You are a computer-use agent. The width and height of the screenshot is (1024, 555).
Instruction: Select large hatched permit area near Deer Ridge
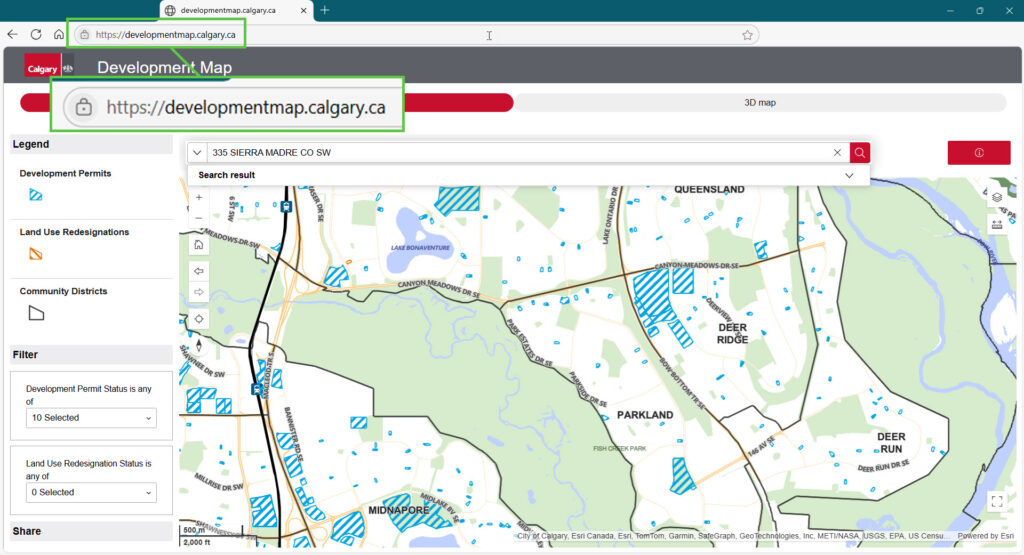pyautogui.click(x=651, y=294)
